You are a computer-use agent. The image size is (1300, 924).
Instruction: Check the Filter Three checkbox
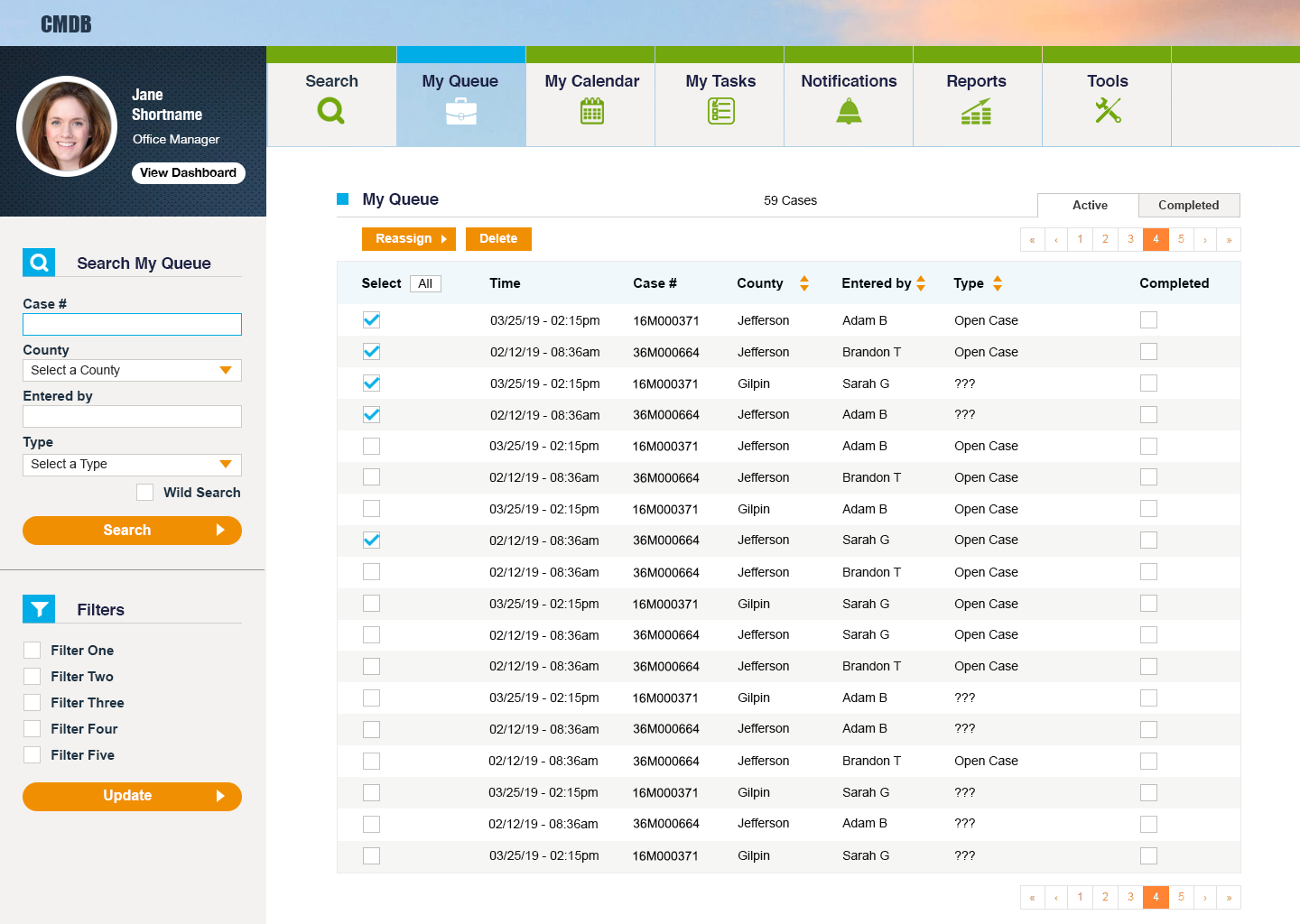(x=32, y=702)
